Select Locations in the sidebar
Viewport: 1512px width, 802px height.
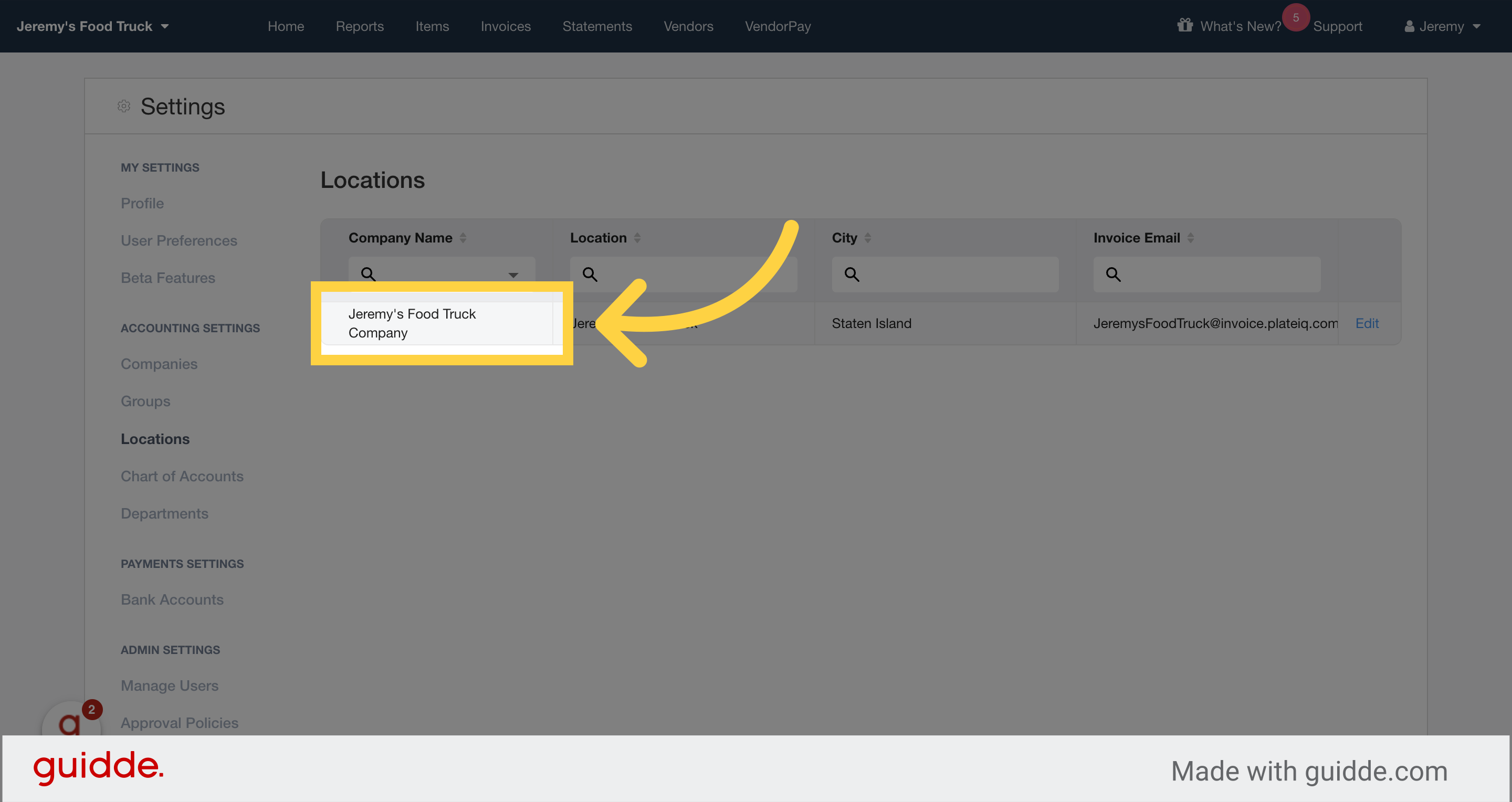[155, 439]
